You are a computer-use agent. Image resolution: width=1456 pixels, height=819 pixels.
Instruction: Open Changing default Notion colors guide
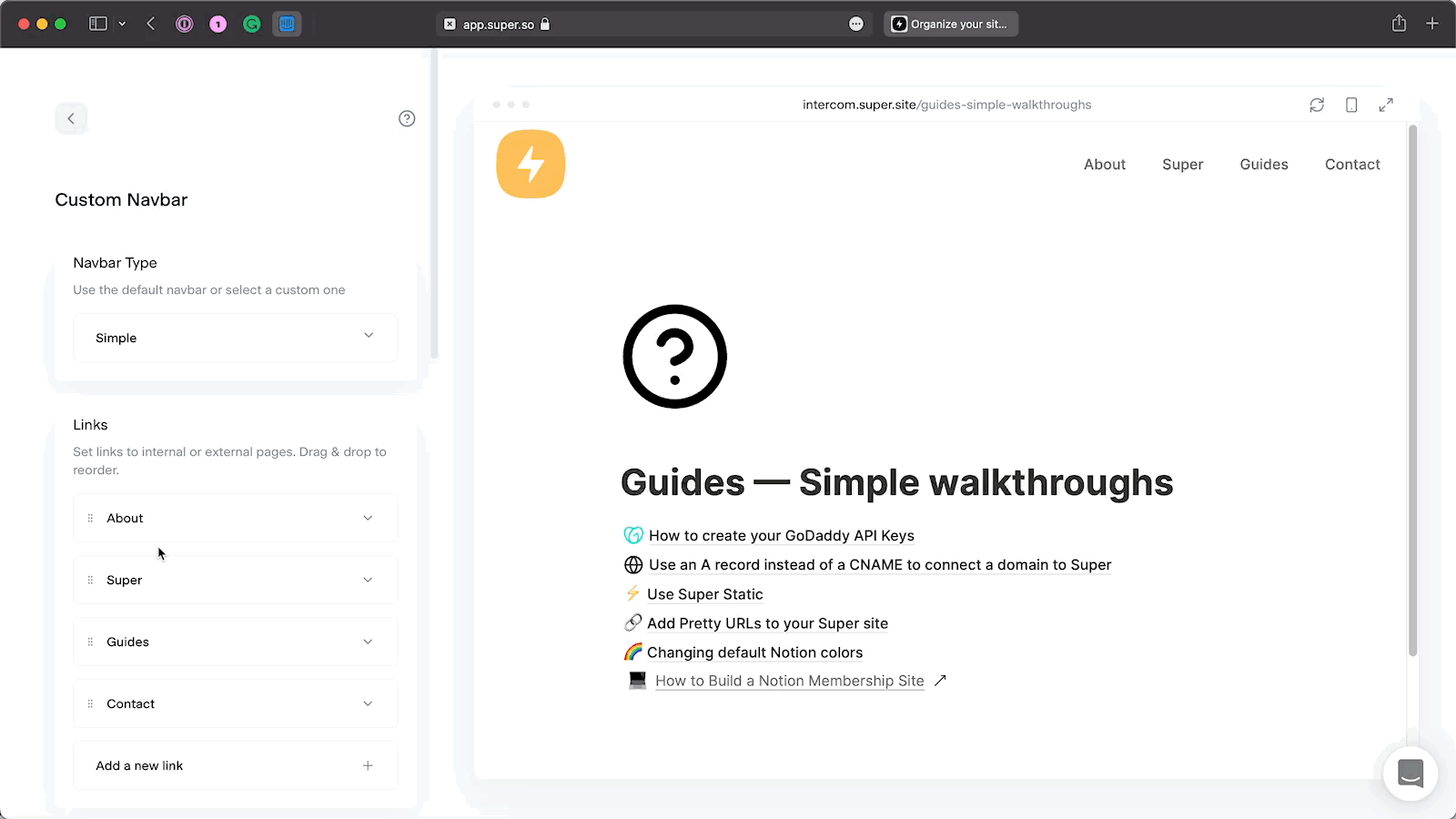click(754, 652)
